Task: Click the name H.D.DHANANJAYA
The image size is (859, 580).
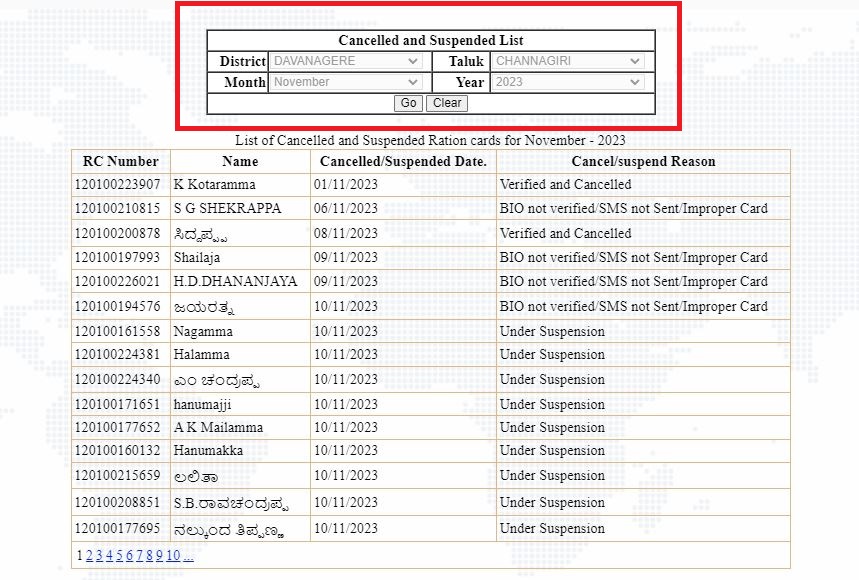Action: (236, 282)
